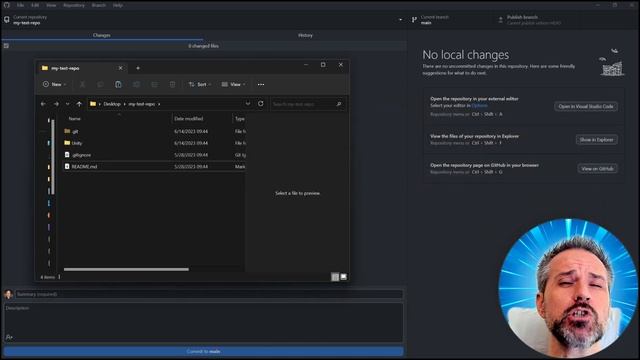Select the README.md file name
Image resolution: width=640 pixels, height=360 pixels.
pos(84,167)
